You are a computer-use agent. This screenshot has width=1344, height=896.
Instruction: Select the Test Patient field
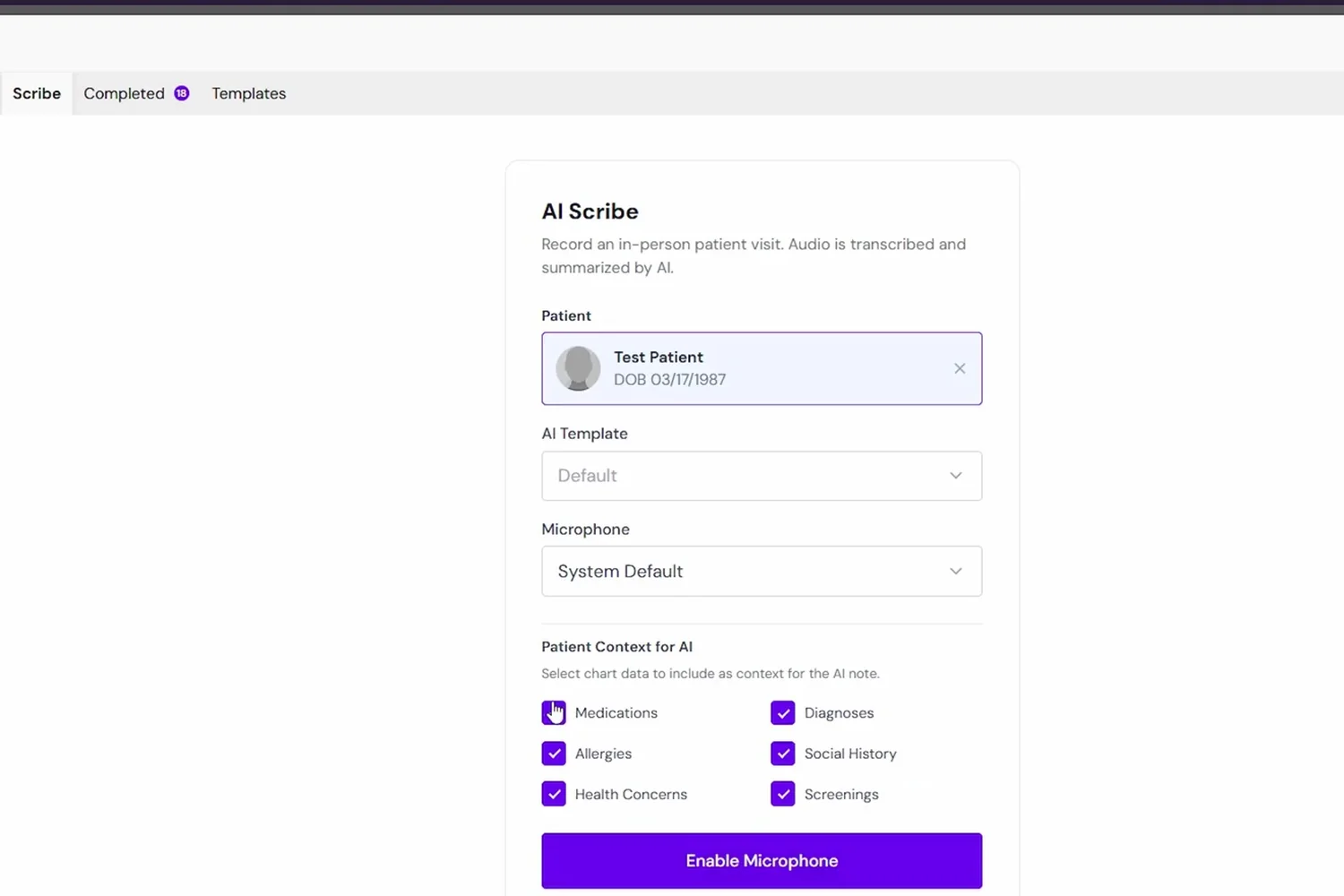tap(762, 368)
